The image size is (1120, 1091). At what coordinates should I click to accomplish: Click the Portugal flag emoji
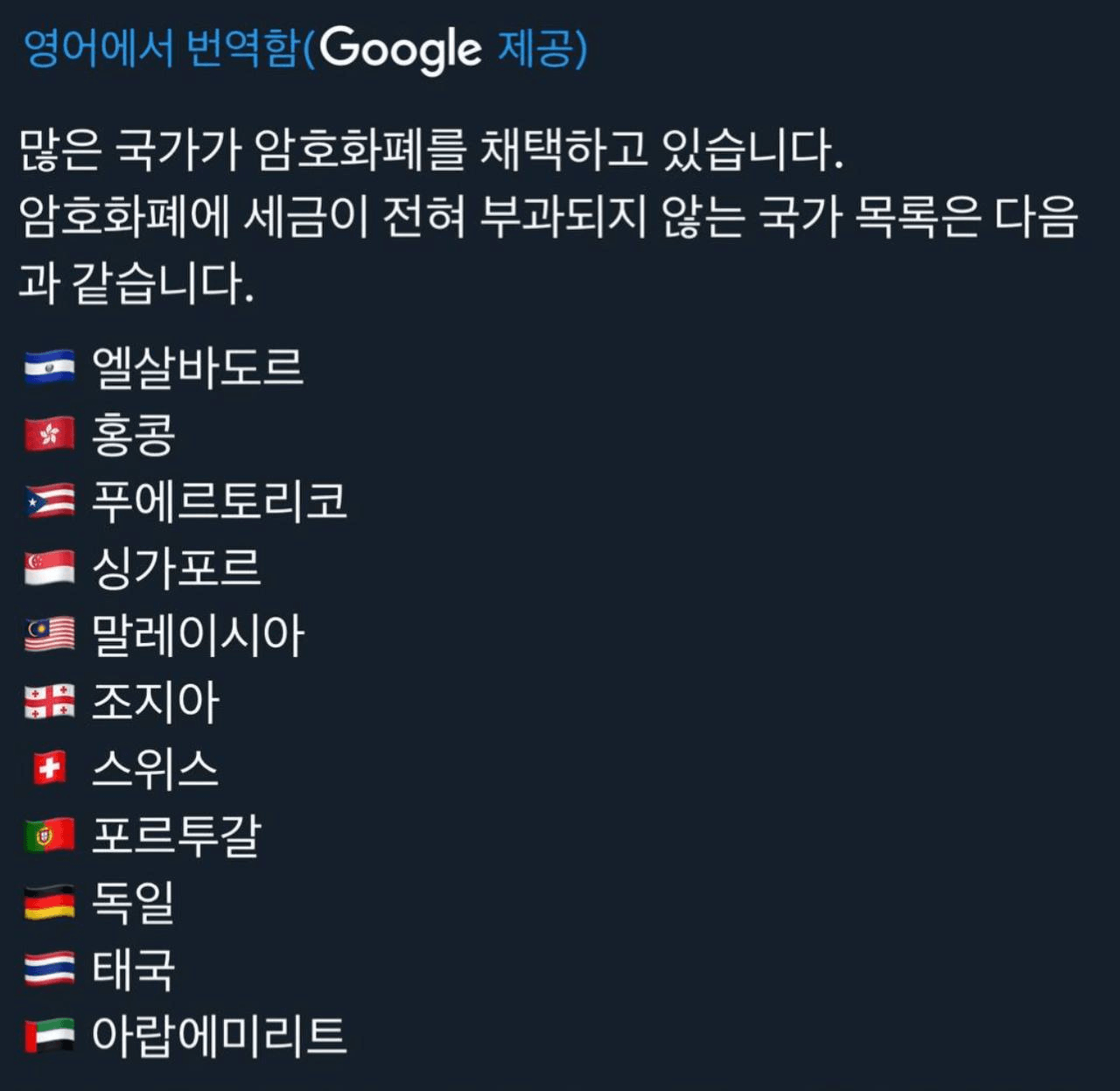[x=50, y=836]
